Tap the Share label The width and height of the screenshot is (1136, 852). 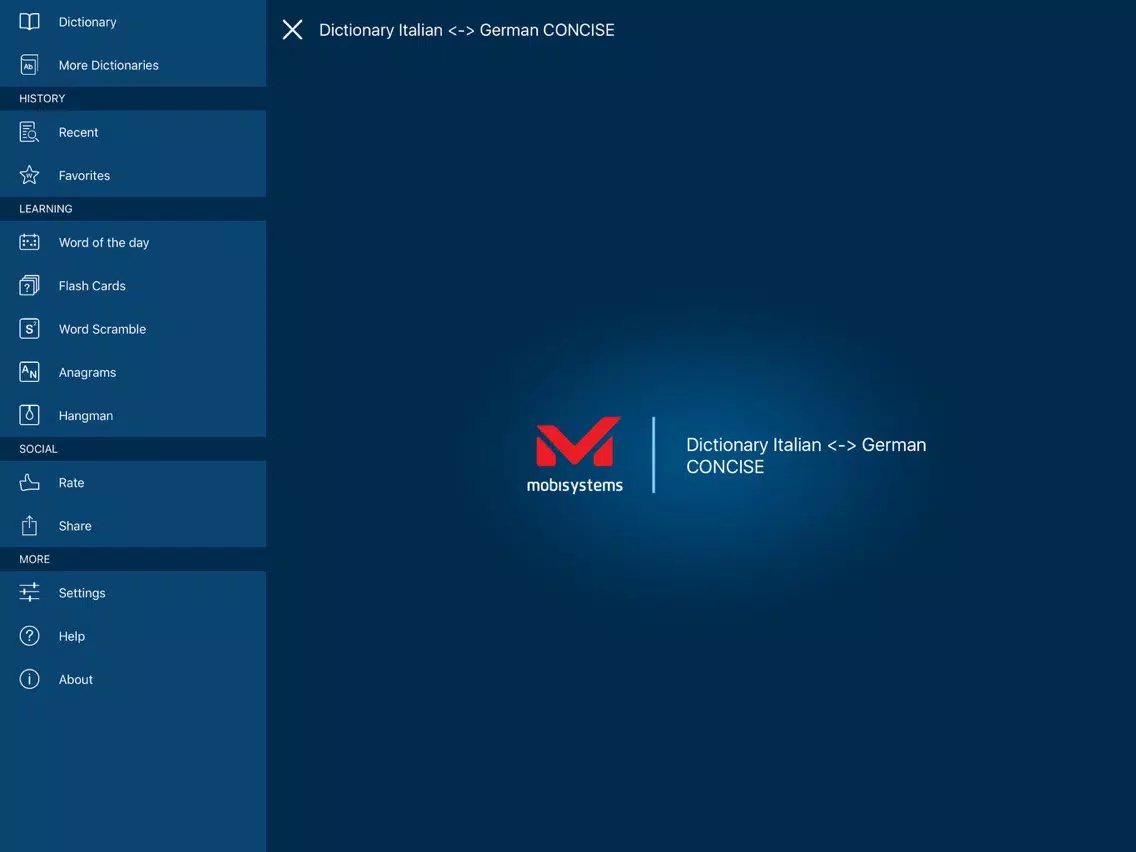point(75,526)
